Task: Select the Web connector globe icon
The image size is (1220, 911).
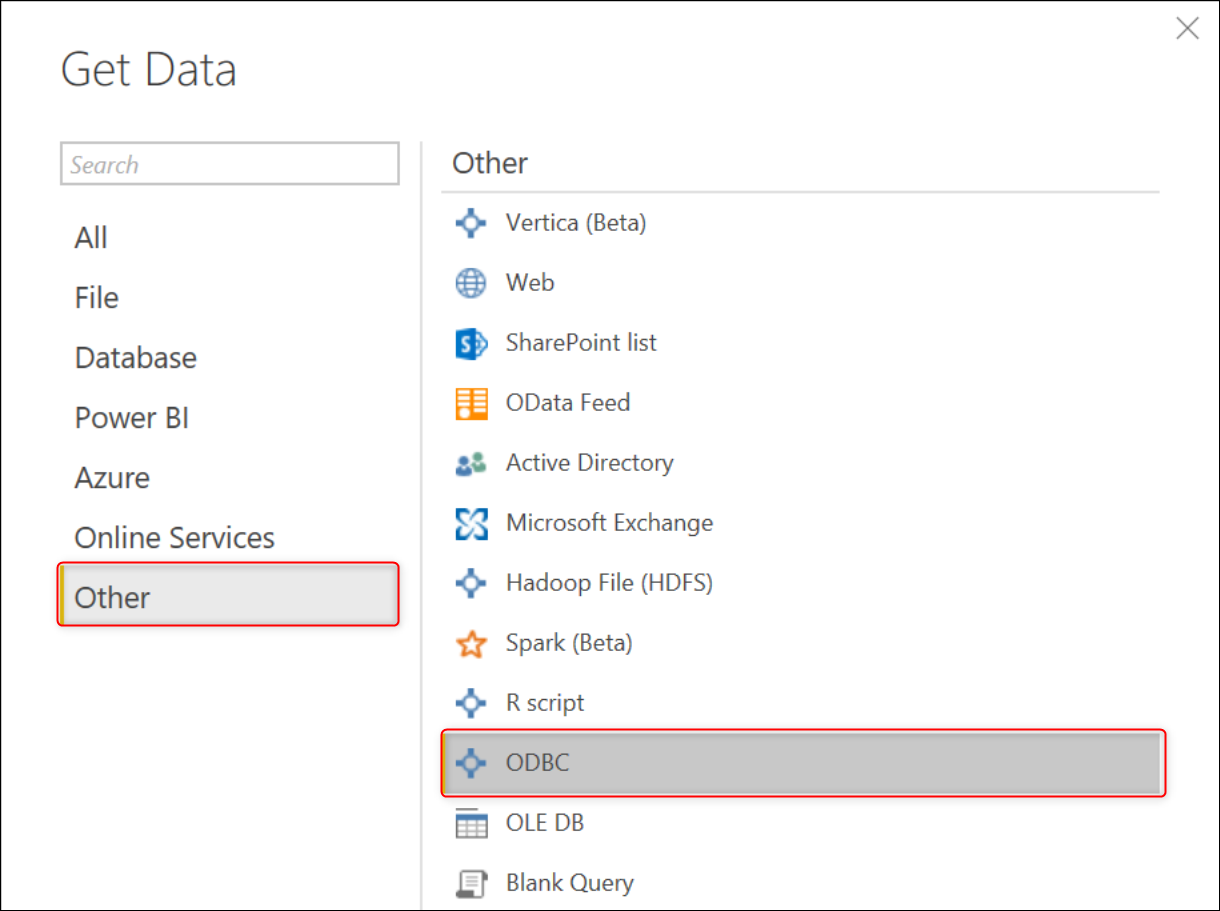Action: 470,283
